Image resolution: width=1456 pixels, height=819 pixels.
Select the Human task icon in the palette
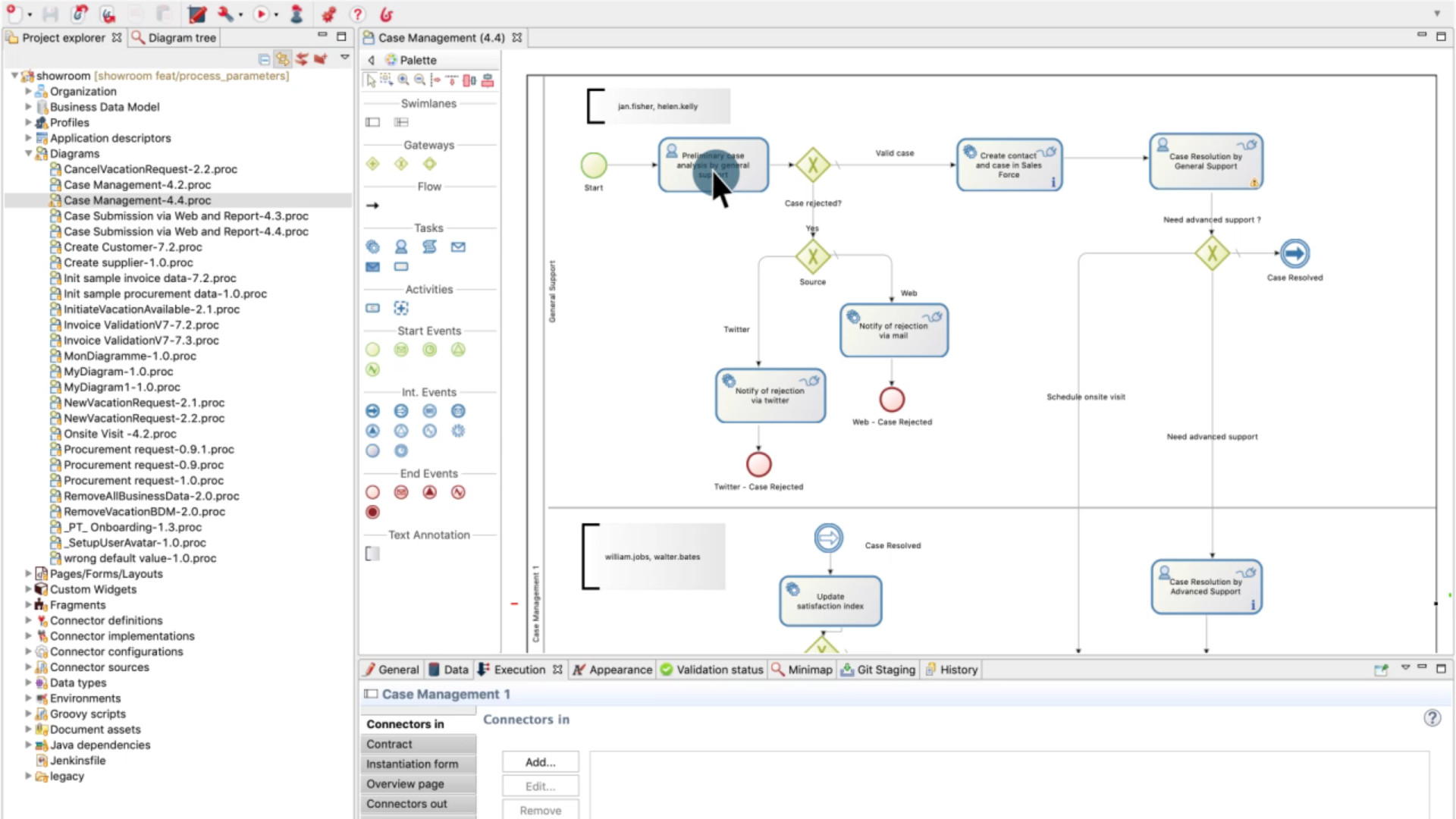[401, 246]
